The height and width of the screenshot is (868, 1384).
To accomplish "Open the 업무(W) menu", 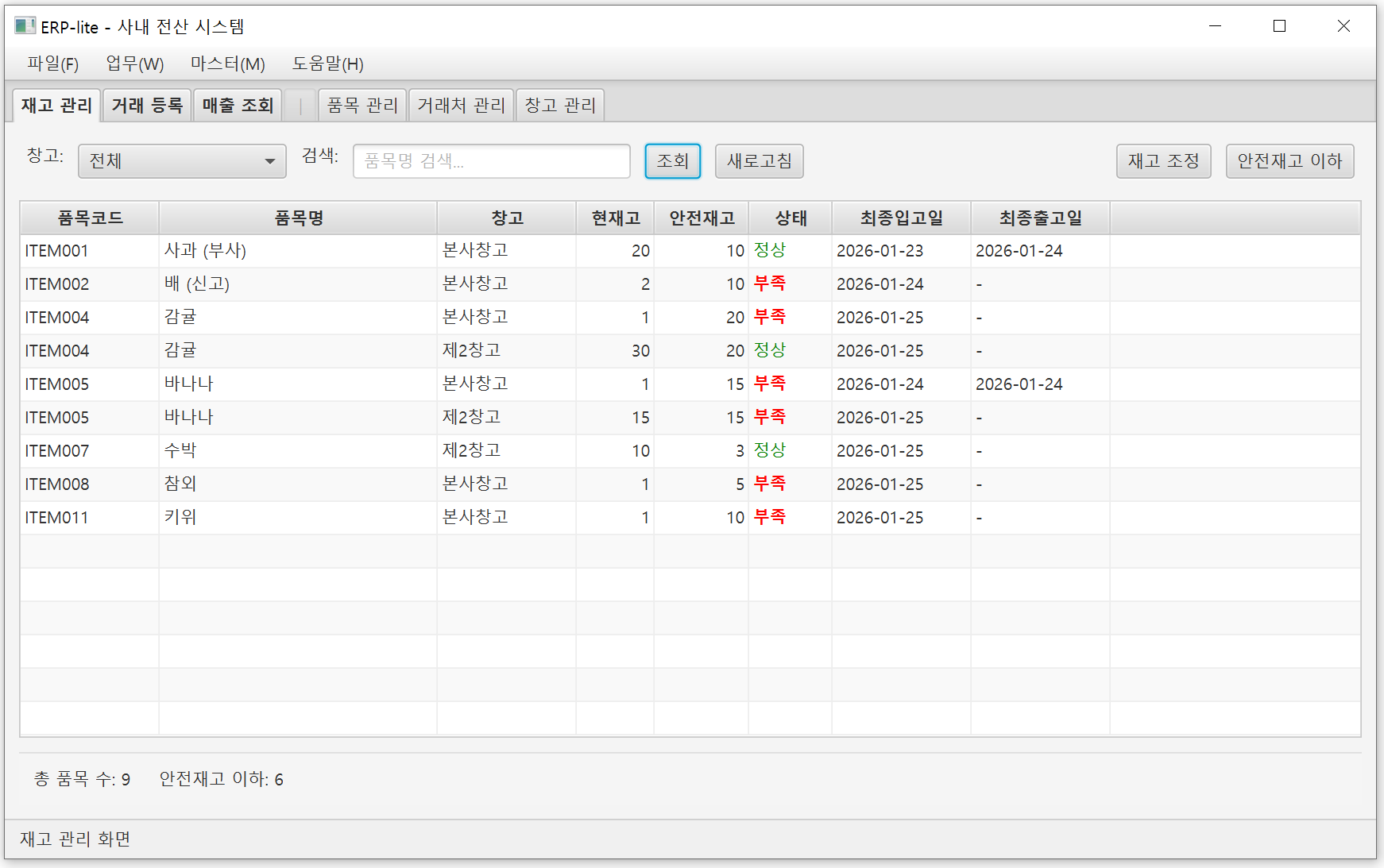I will (x=134, y=64).
